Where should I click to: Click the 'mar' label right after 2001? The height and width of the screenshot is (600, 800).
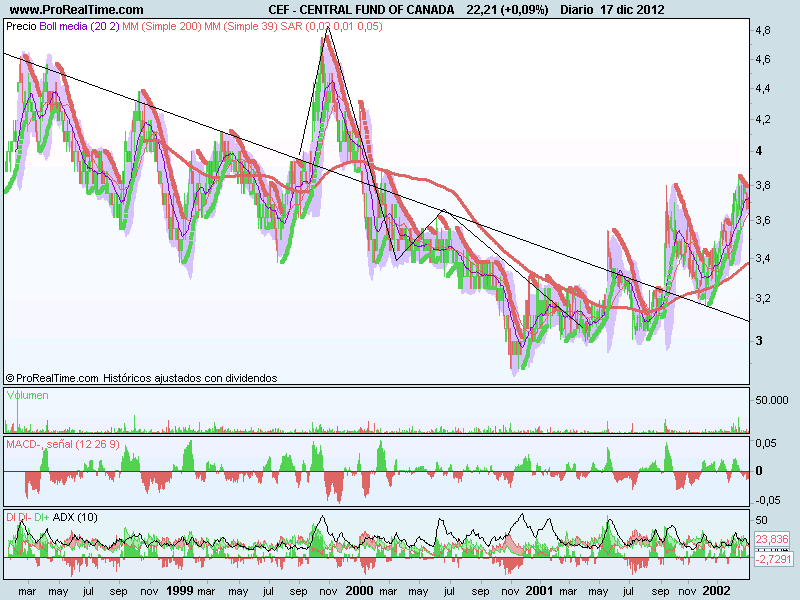click(568, 591)
